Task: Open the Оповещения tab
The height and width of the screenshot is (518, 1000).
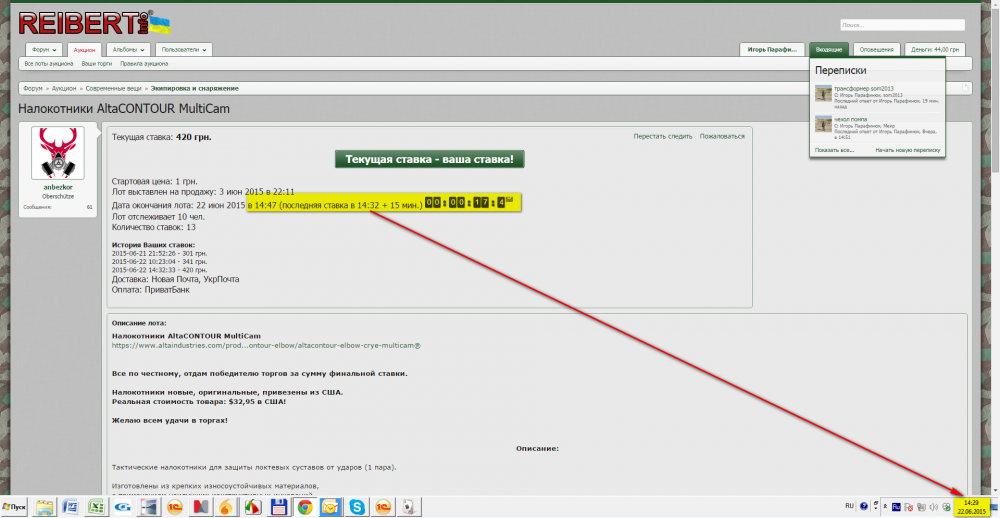Action: click(x=877, y=49)
